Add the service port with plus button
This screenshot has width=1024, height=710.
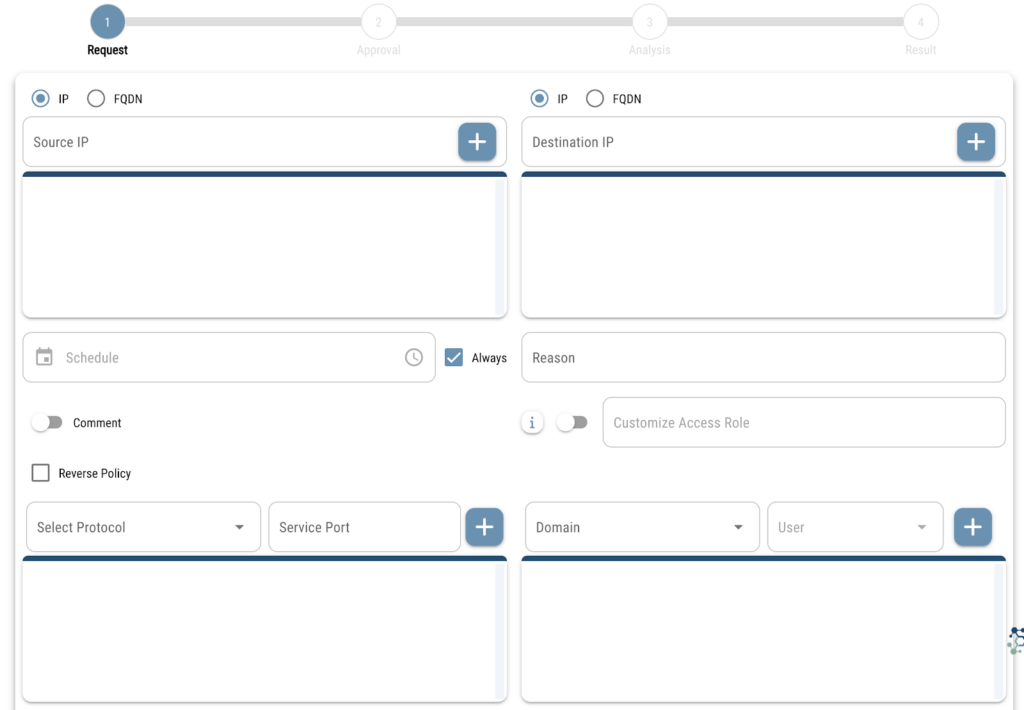coord(484,527)
